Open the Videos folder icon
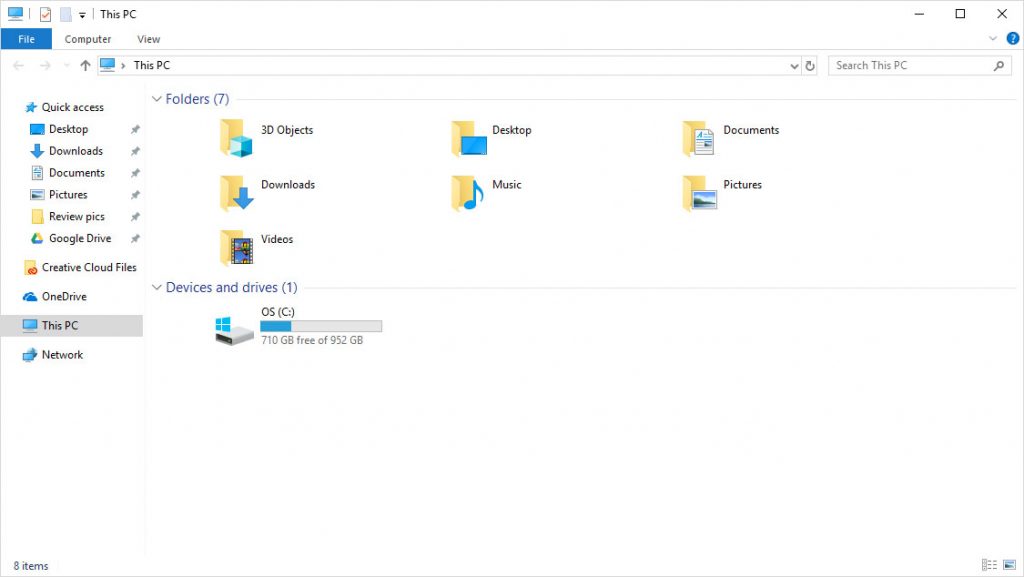 [x=236, y=247]
